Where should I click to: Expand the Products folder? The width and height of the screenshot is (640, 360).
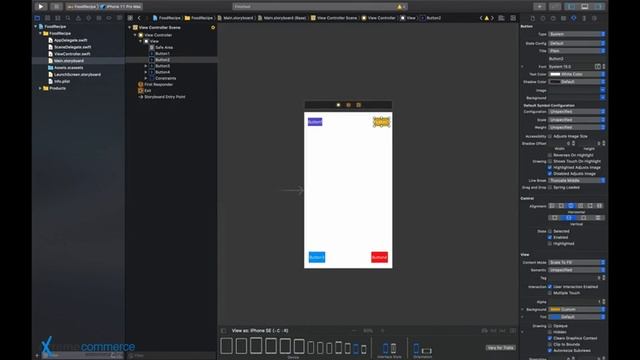[40, 88]
